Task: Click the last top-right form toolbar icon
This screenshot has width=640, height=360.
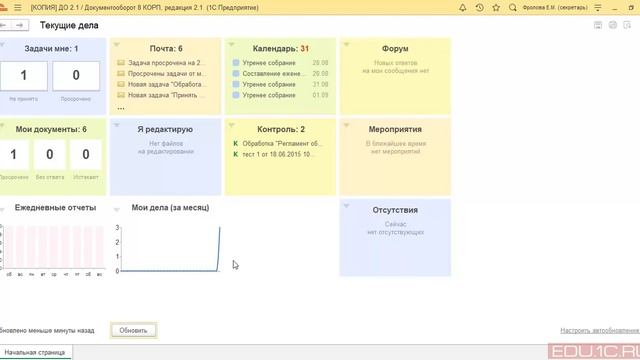Action: [x=627, y=25]
